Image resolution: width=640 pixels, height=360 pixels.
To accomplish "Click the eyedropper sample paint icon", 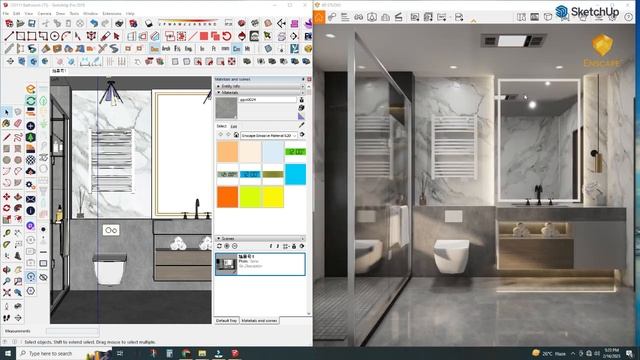I will click(302, 125).
